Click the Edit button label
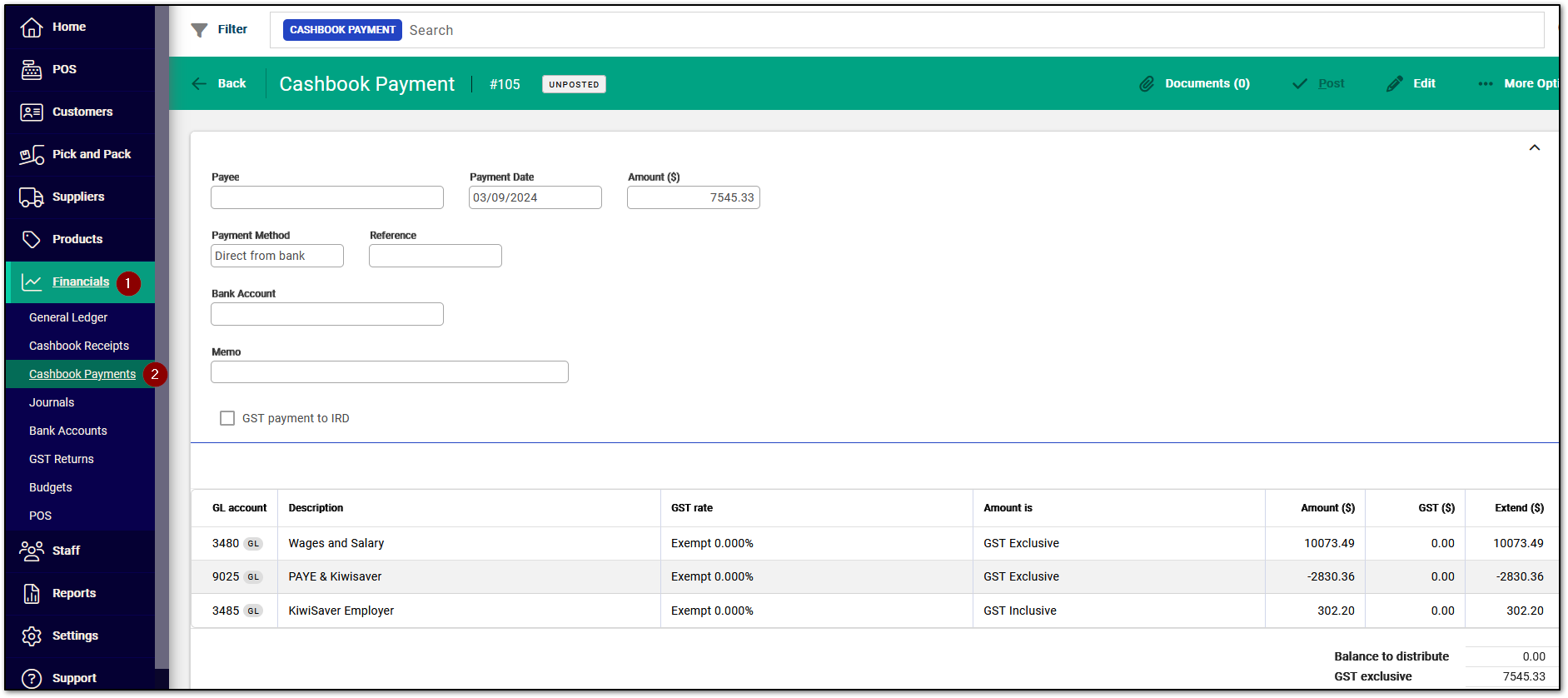1568x698 pixels. pyautogui.click(x=1424, y=83)
